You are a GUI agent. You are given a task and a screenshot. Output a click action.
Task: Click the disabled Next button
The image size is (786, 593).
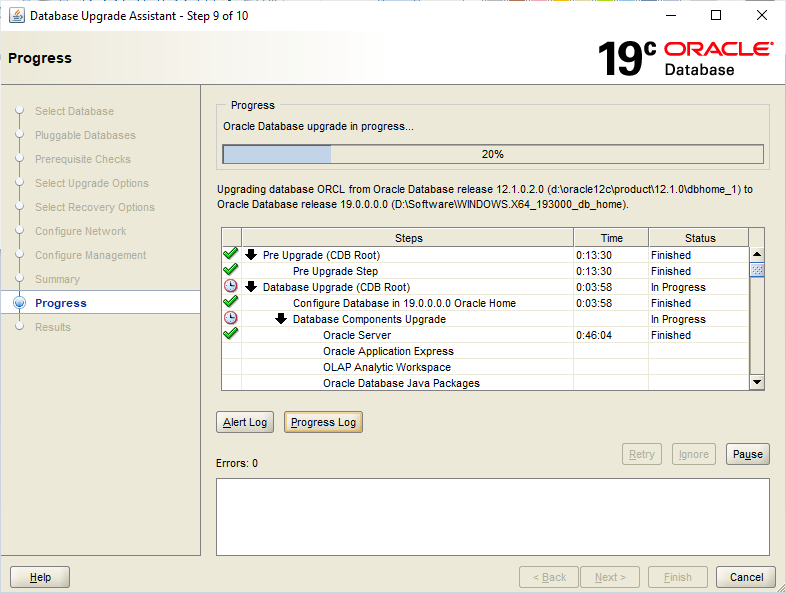tap(610, 577)
